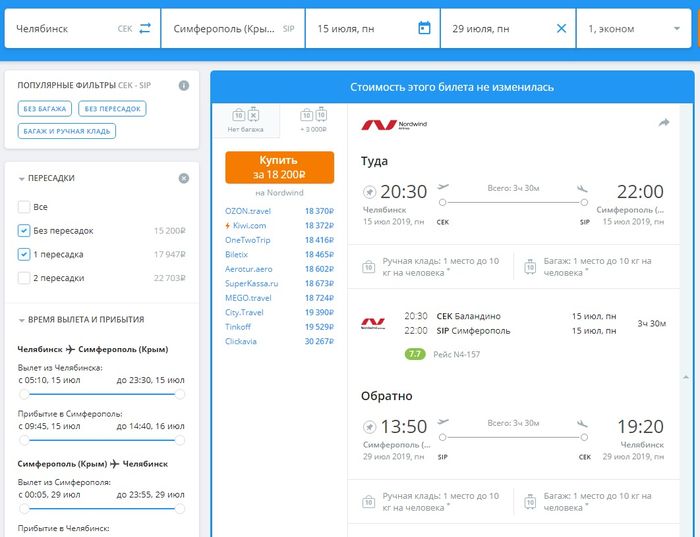Check 2 пересадки checkbox
Image resolution: width=700 pixels, height=537 pixels.
click(24, 278)
